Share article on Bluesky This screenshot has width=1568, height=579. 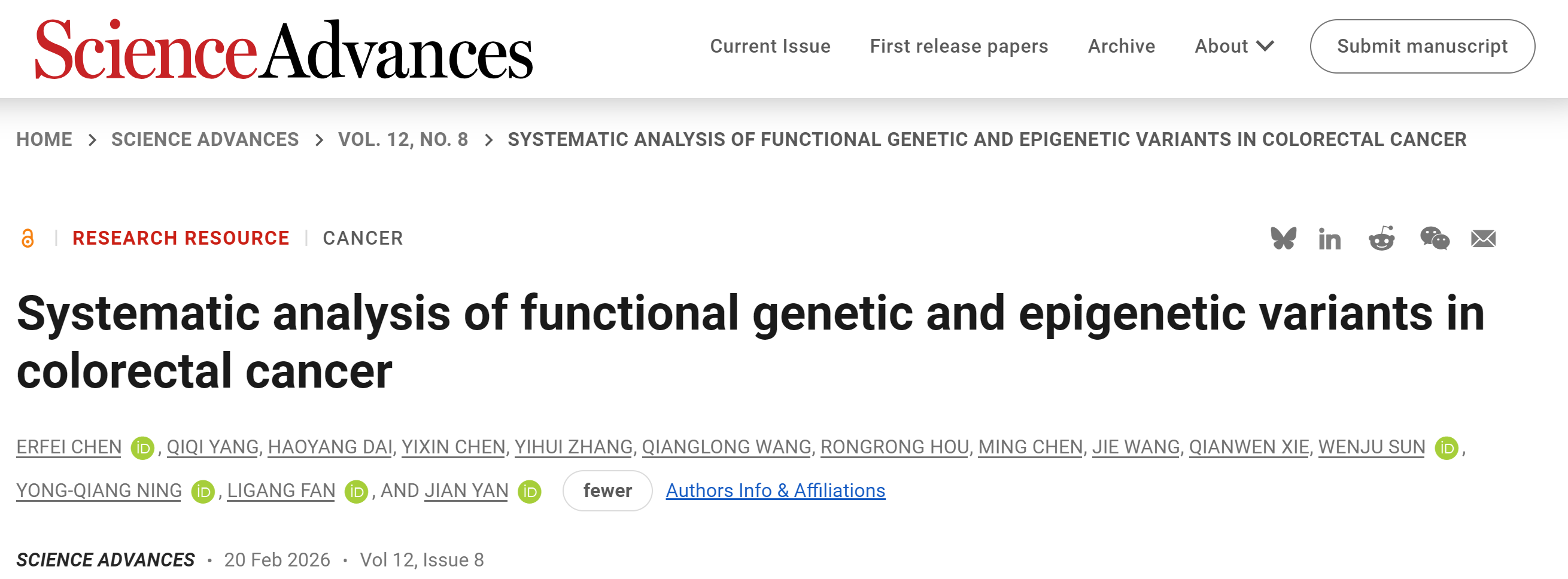(1283, 238)
